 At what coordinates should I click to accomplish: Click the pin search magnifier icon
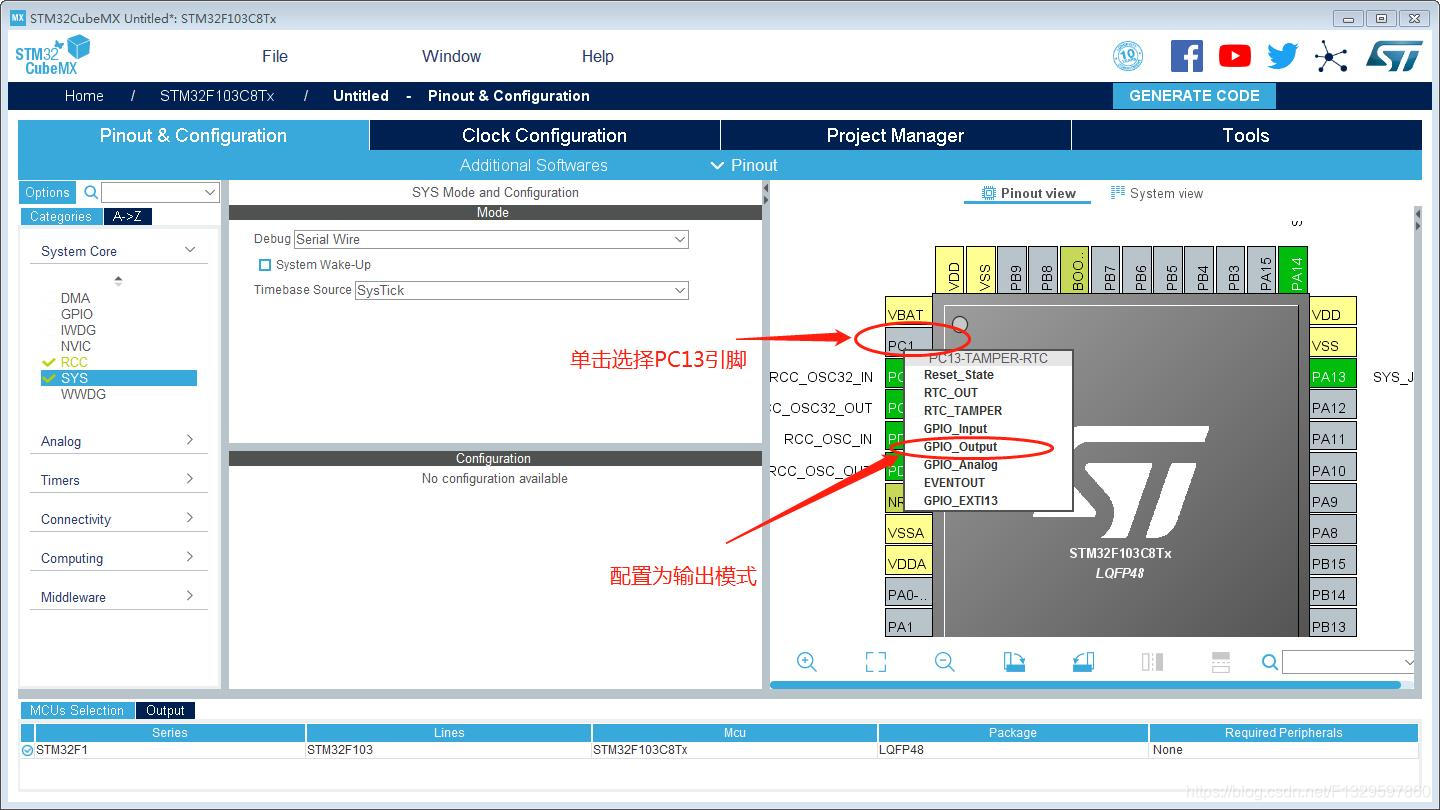coord(1270,662)
